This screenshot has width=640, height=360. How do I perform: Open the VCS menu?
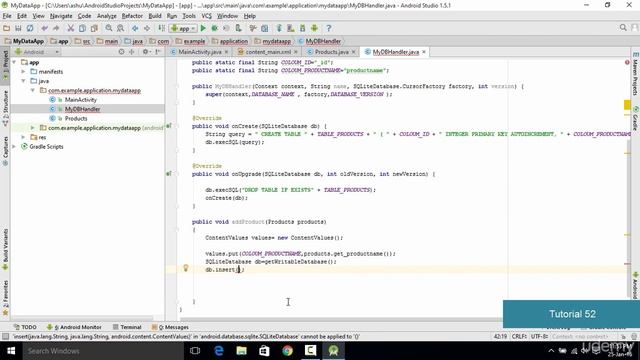pyautogui.click(x=207, y=16)
